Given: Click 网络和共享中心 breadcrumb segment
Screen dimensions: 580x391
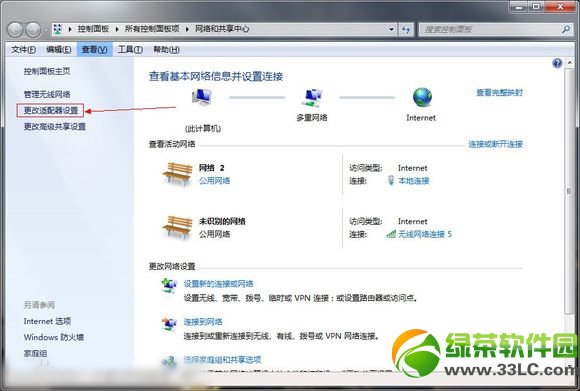Looking at the screenshot, I should coord(222,29).
